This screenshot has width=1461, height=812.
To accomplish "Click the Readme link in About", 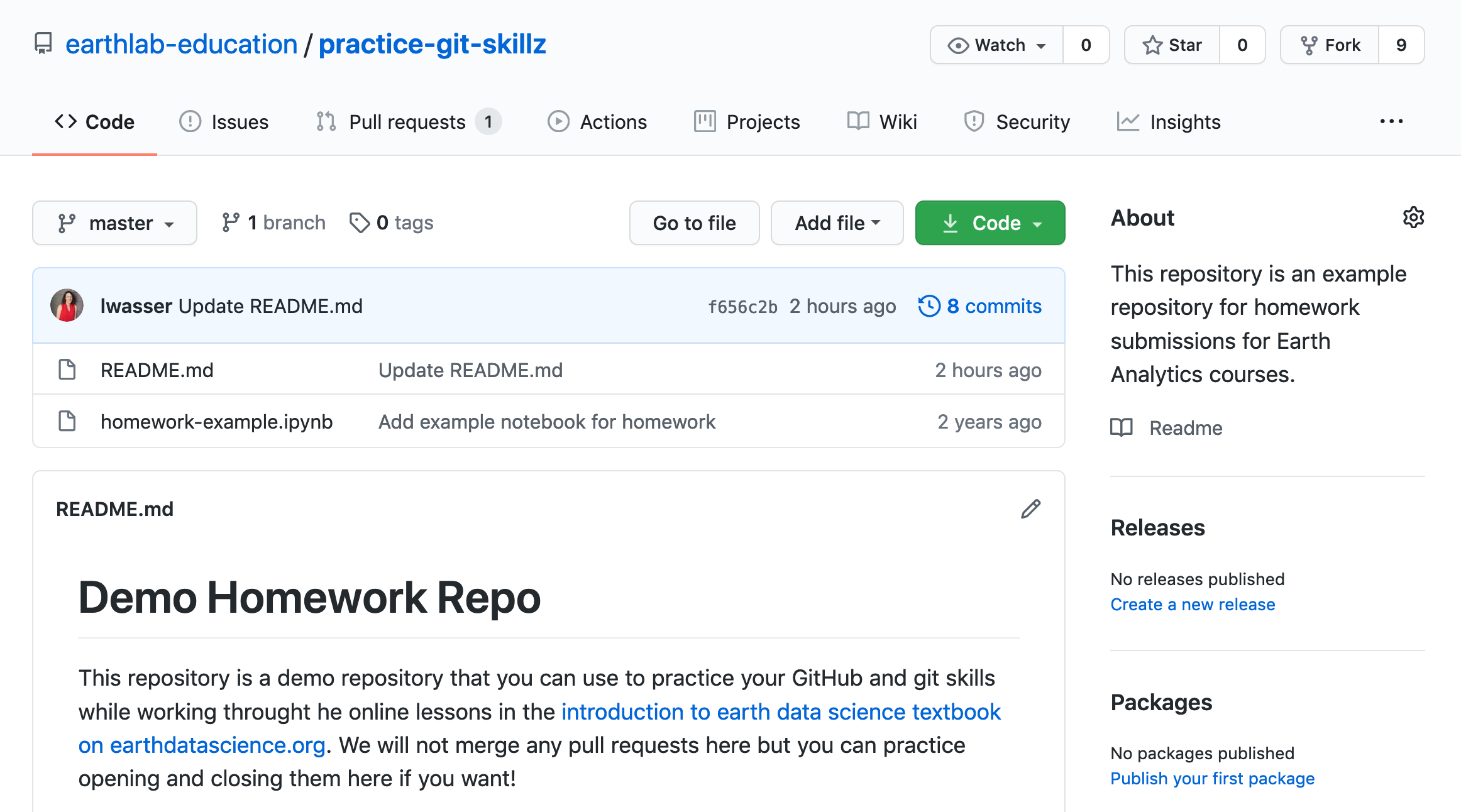I will 1186,428.
